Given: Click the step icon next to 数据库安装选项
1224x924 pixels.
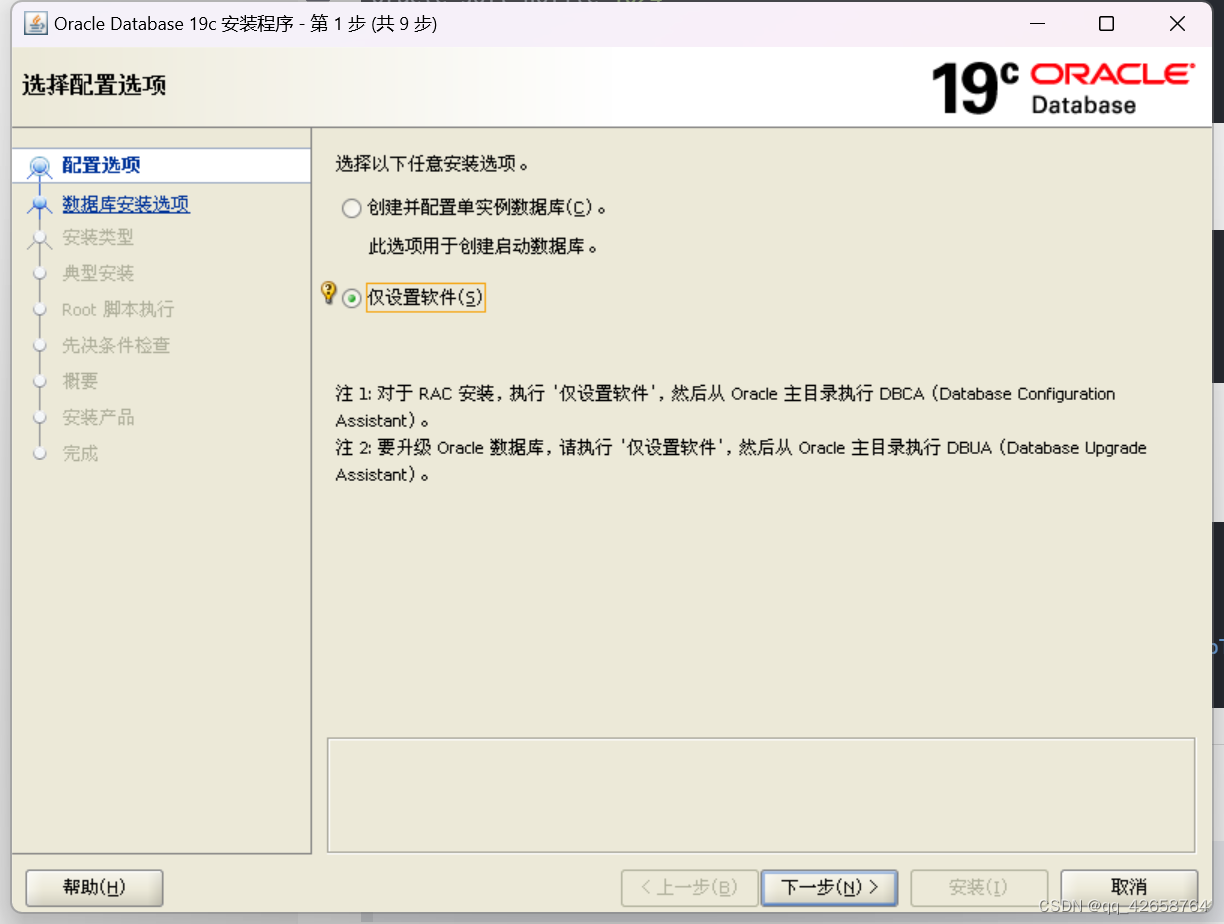Looking at the screenshot, I should pyautogui.click(x=40, y=204).
